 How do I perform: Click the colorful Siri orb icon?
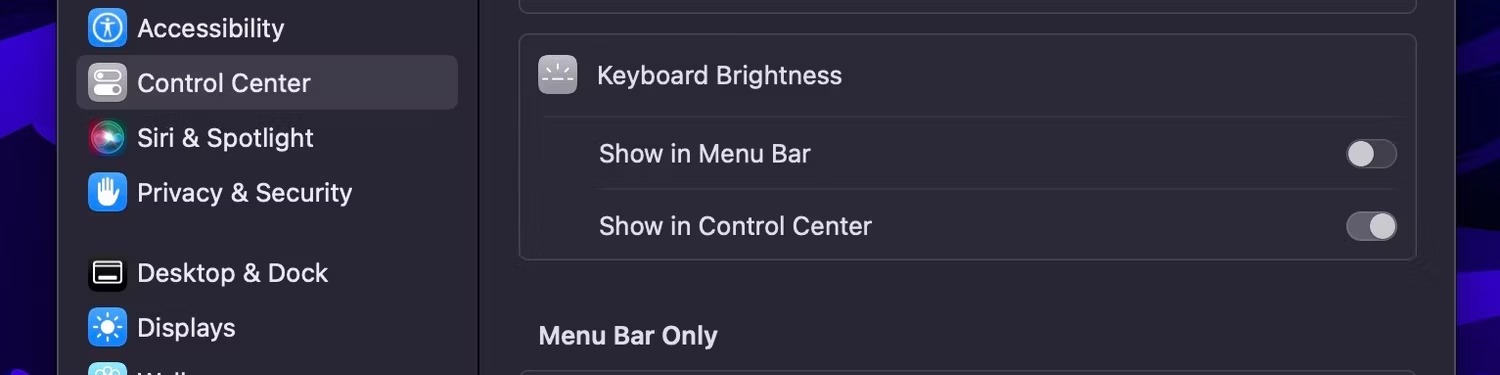pos(107,138)
